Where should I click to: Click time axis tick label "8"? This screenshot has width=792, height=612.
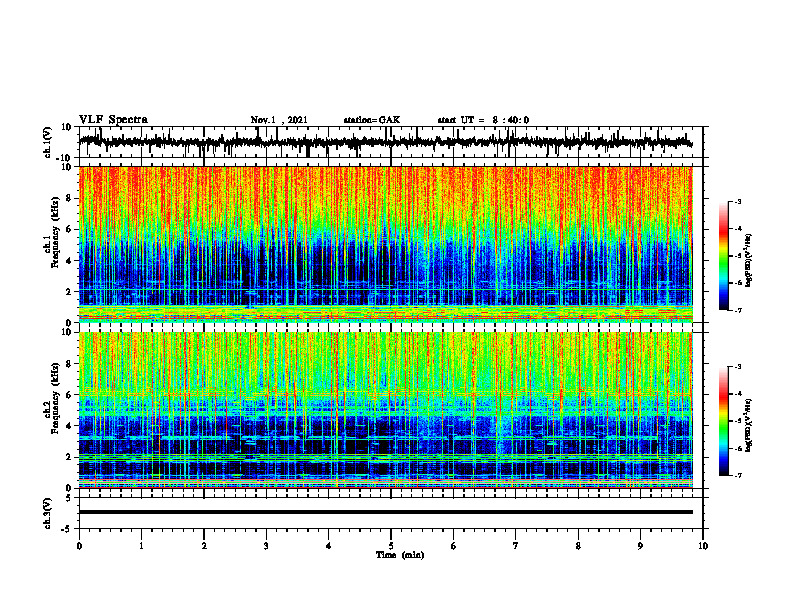(578, 546)
